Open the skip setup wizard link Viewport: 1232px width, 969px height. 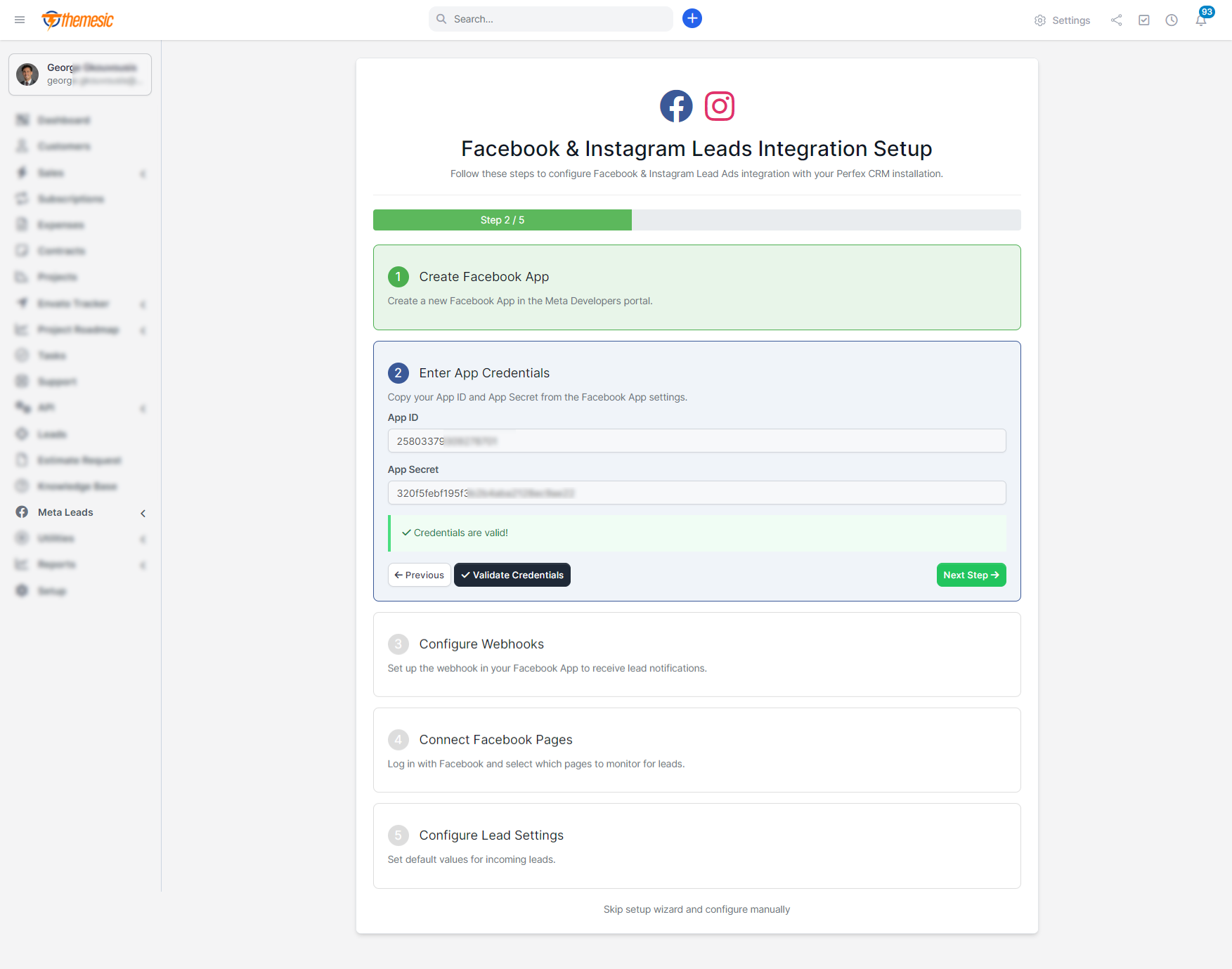696,909
